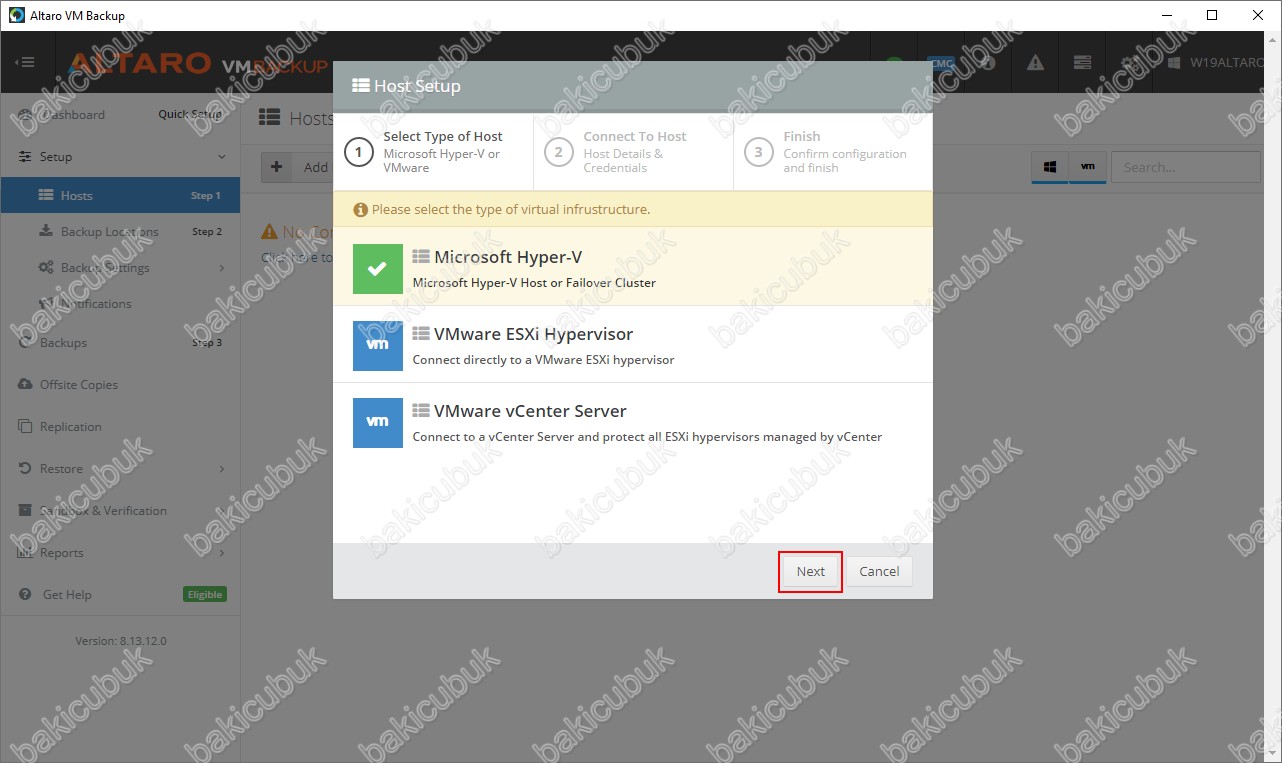This screenshot has width=1282, height=763.
Task: Expand Backup Settings submenu arrow
Action: [x=222, y=268]
